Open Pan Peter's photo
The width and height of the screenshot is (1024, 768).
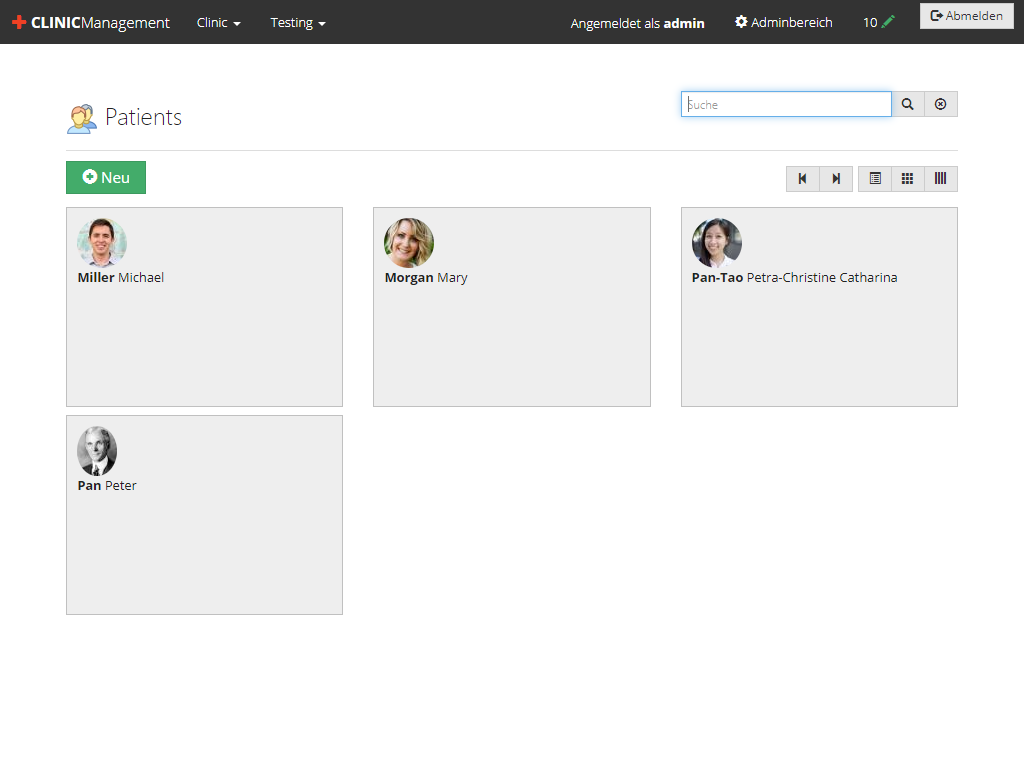97,451
